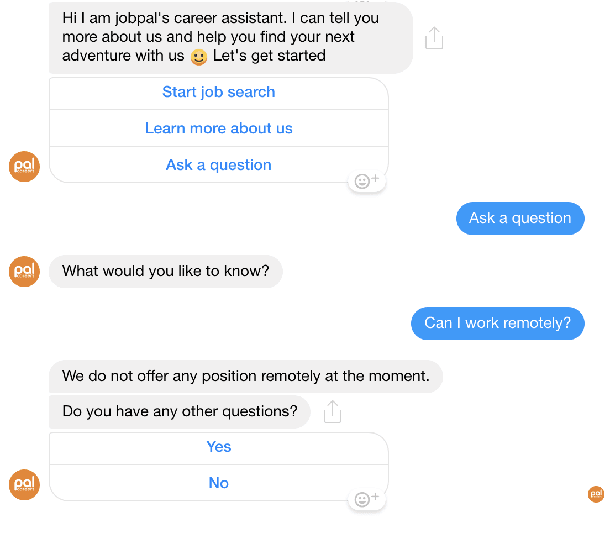Click the share icon beside the greeting message
This screenshot has width=604, height=548.
(433, 38)
